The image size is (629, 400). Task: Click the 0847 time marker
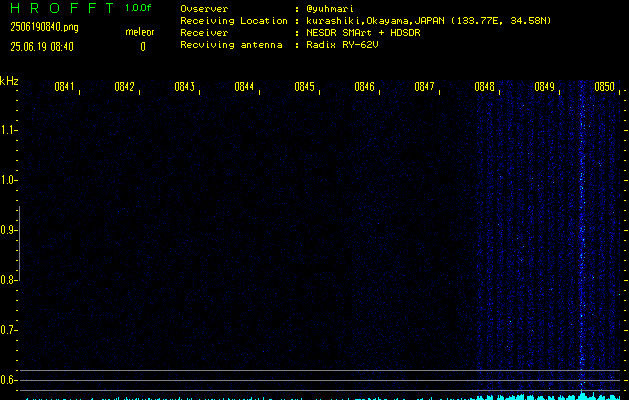pyautogui.click(x=424, y=87)
